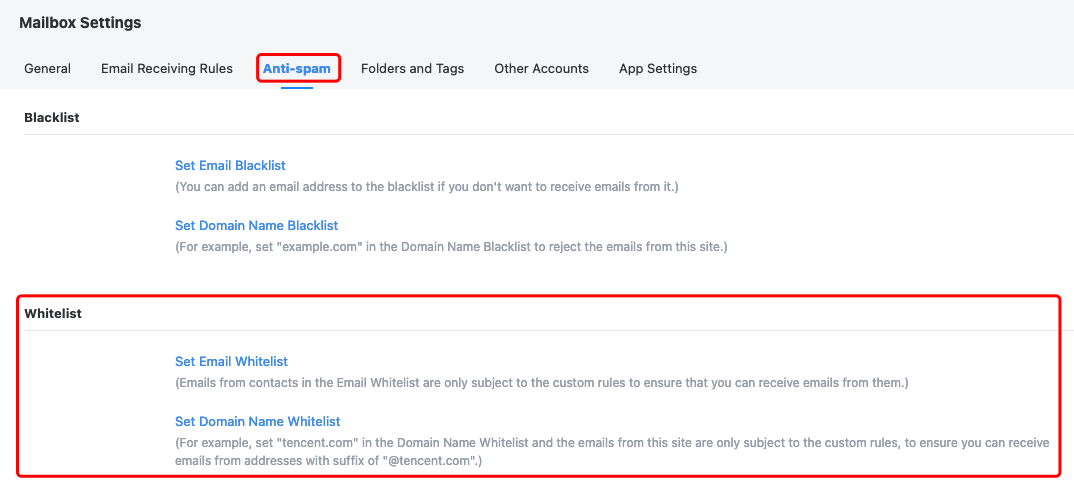Open the Other Accounts tab
1074x480 pixels.
(x=541, y=69)
